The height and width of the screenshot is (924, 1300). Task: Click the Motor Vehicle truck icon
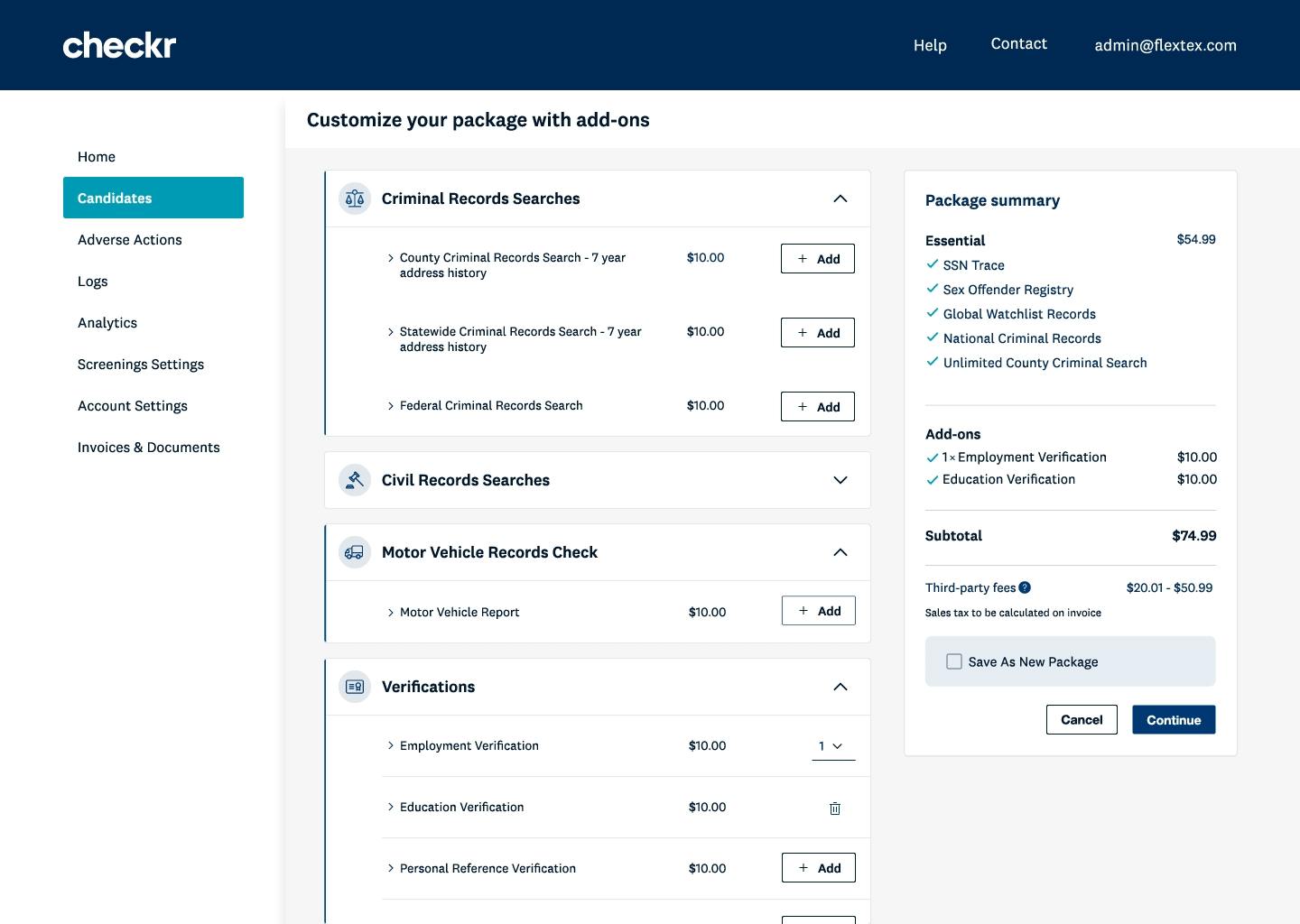point(355,552)
